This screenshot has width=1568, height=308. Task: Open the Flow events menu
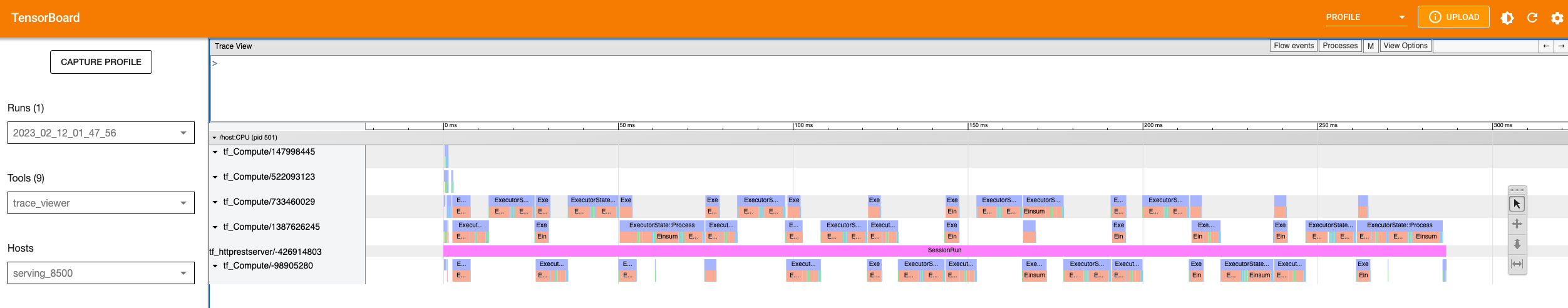point(1293,46)
